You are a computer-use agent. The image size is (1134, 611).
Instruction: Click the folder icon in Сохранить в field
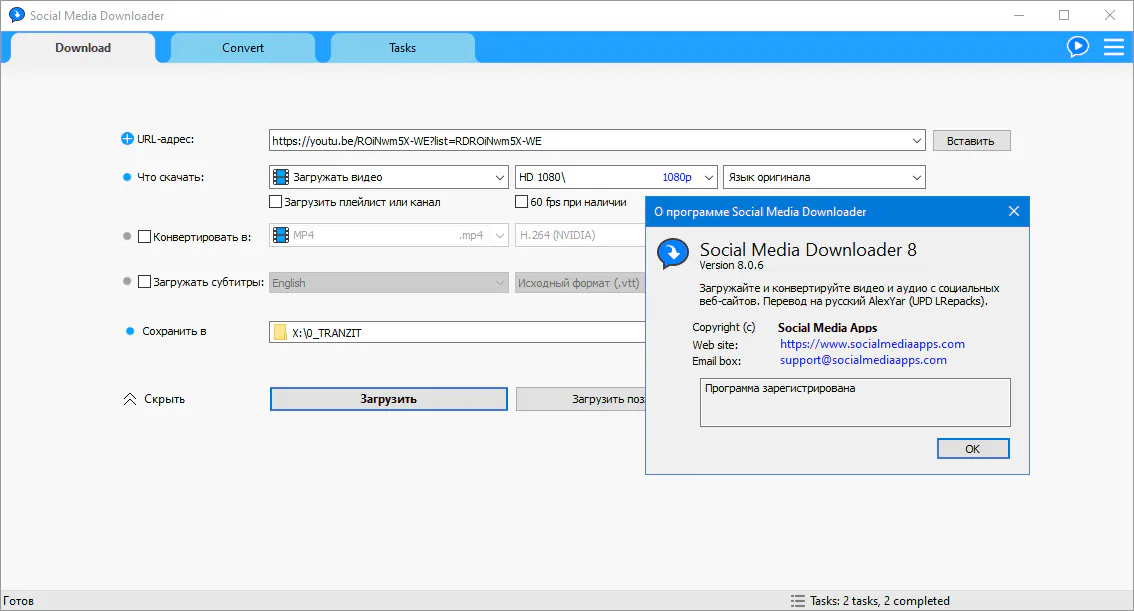coord(281,333)
